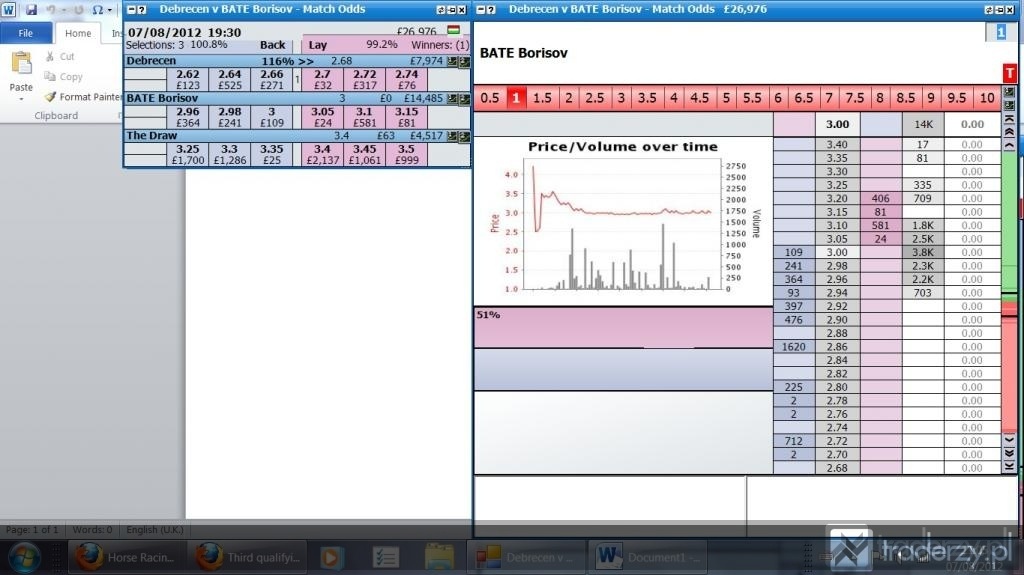Click Cut in Clipboard group
This screenshot has width=1024, height=575.
[x=60, y=57]
